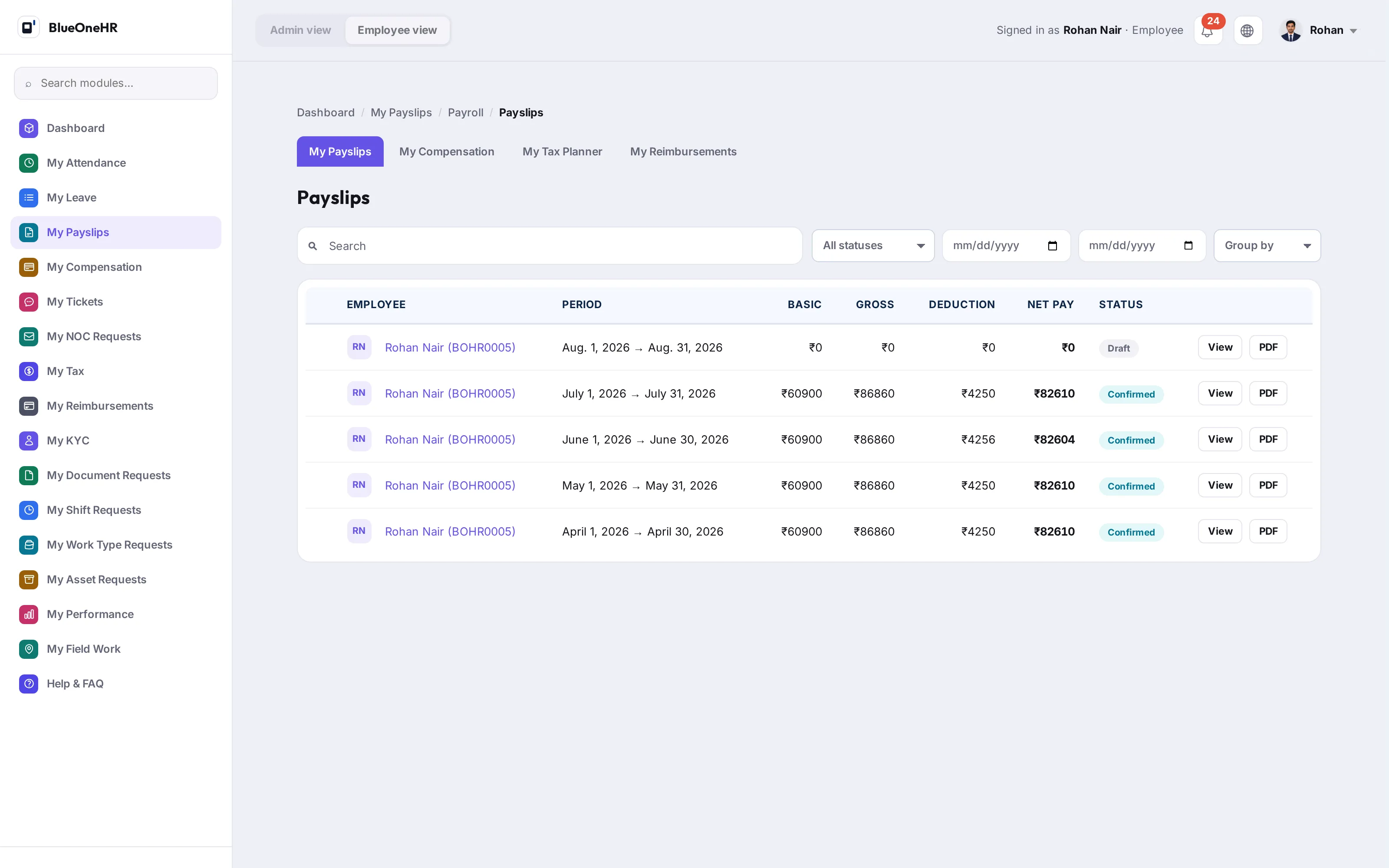Click the My Attendance clock icon
1389x868 pixels.
coord(29,163)
